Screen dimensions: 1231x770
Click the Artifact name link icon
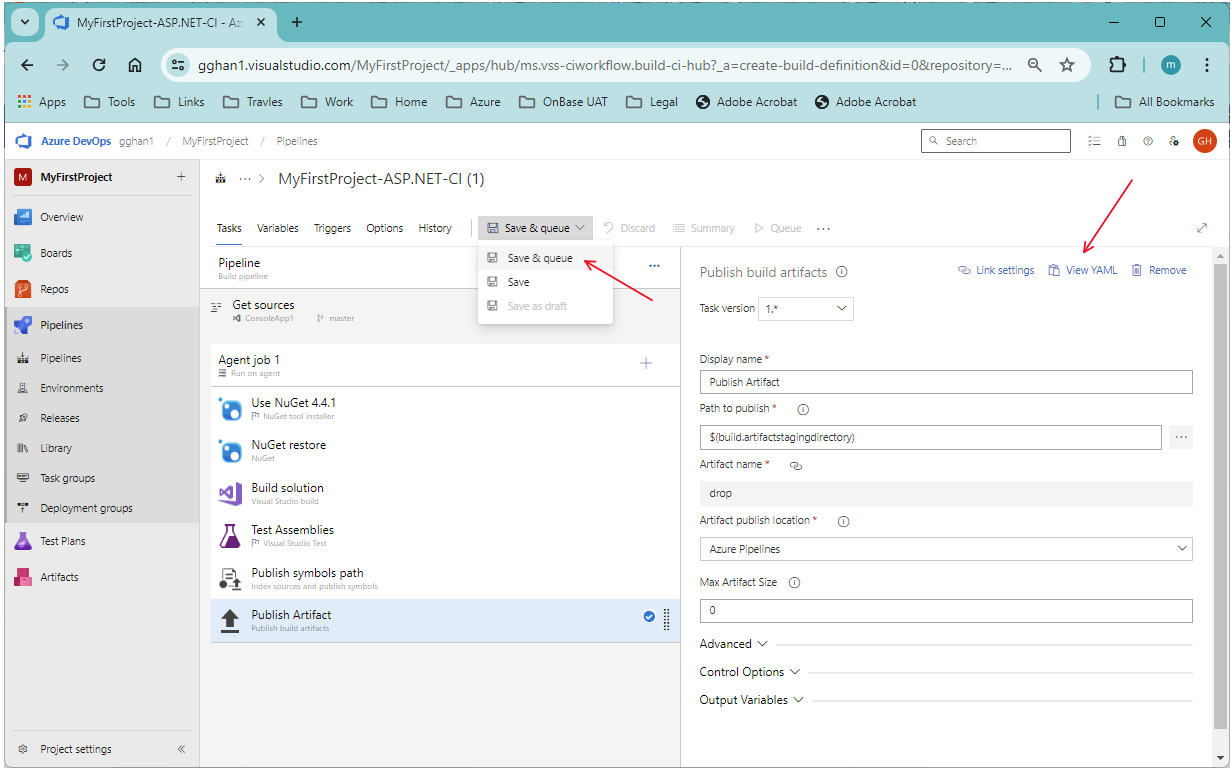(x=796, y=465)
